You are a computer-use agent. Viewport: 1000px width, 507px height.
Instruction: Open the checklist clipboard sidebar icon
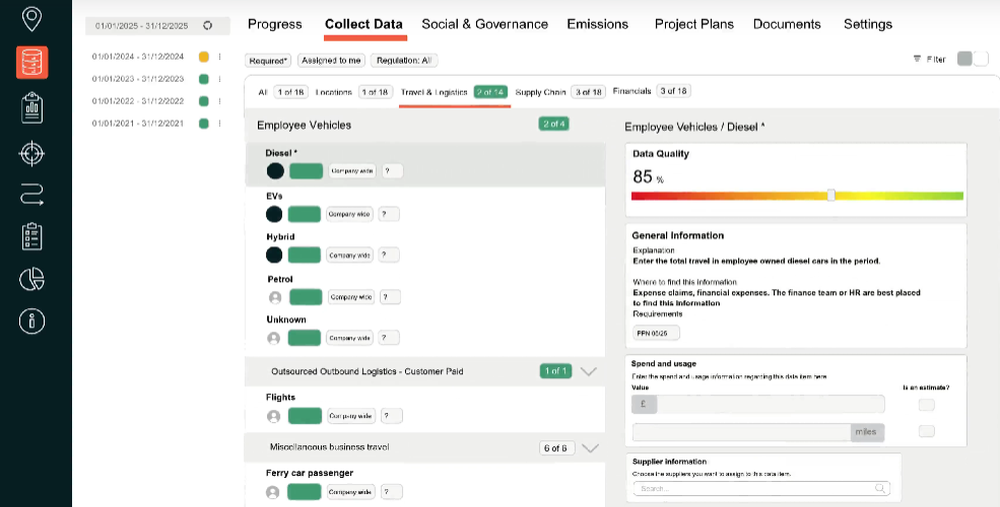pos(32,237)
